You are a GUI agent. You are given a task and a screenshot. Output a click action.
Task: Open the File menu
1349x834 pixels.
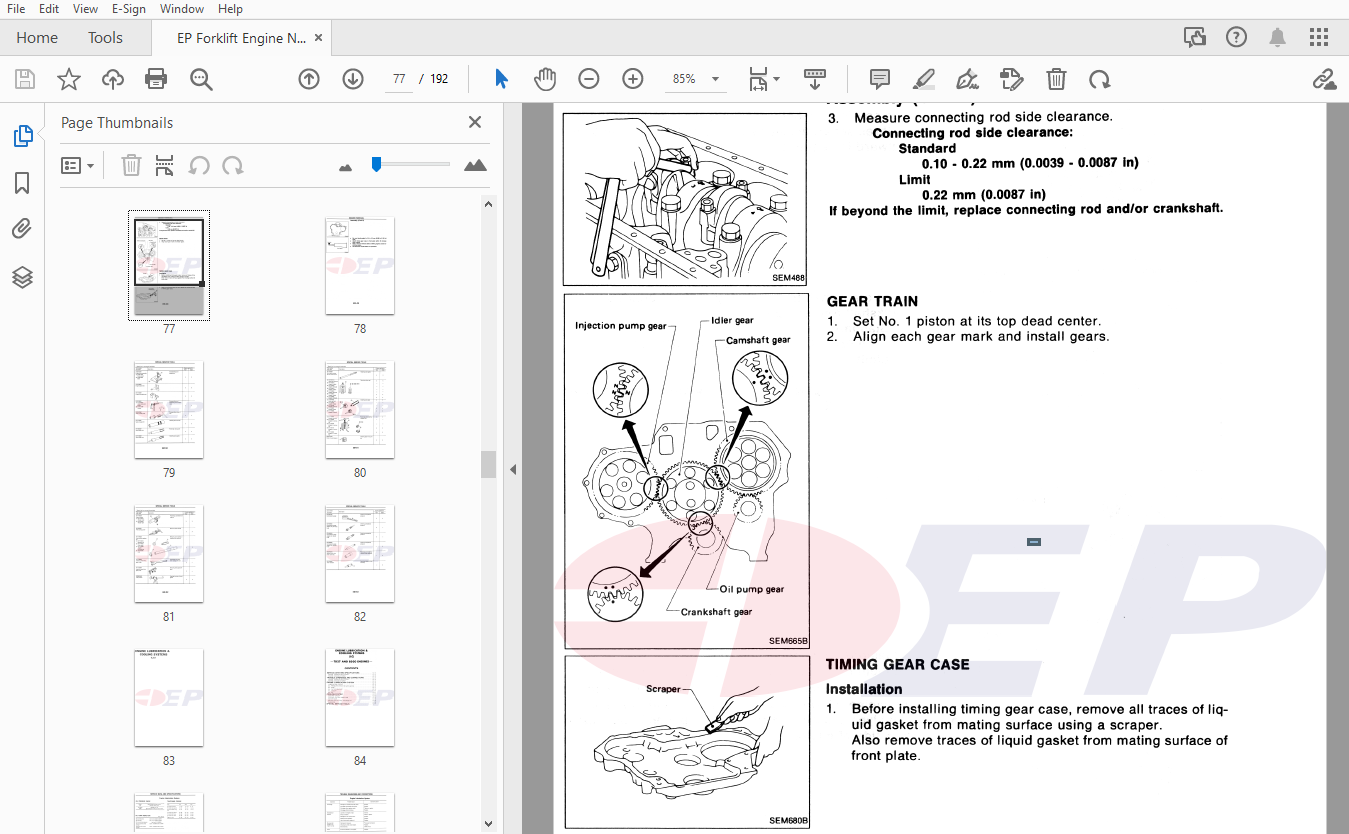16,9
